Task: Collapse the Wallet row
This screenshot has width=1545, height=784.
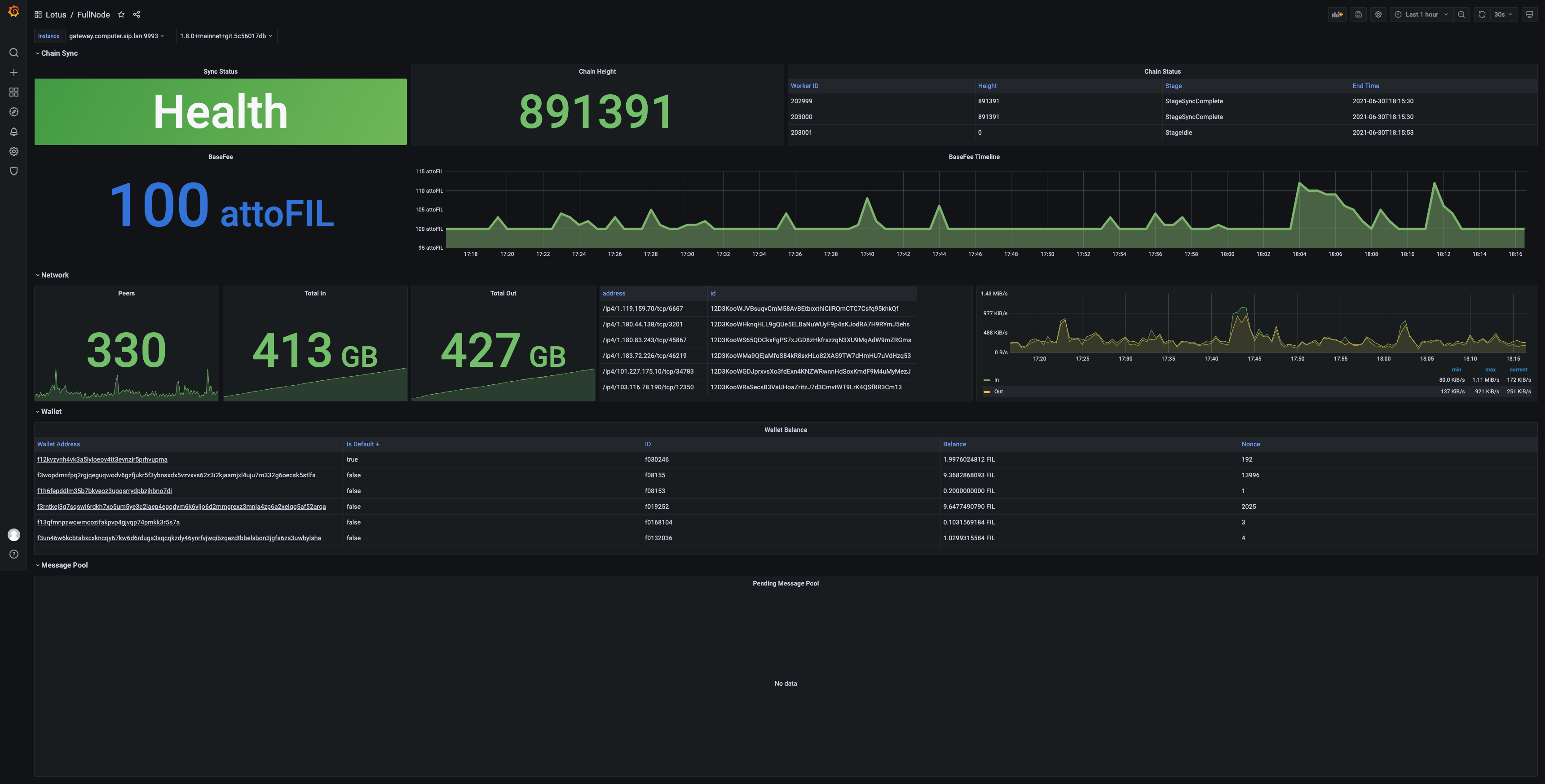Action: (x=51, y=411)
